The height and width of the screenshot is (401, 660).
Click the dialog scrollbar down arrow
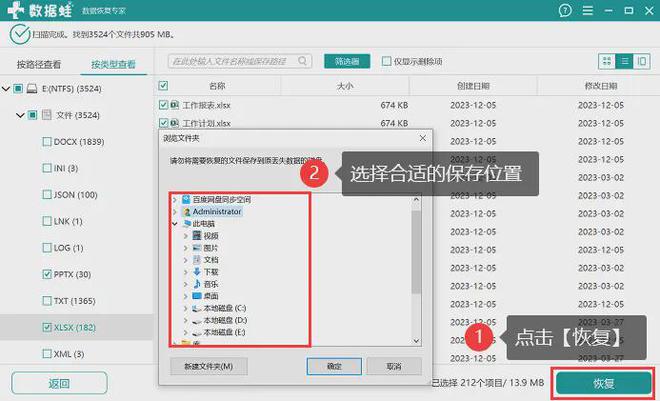click(416, 341)
